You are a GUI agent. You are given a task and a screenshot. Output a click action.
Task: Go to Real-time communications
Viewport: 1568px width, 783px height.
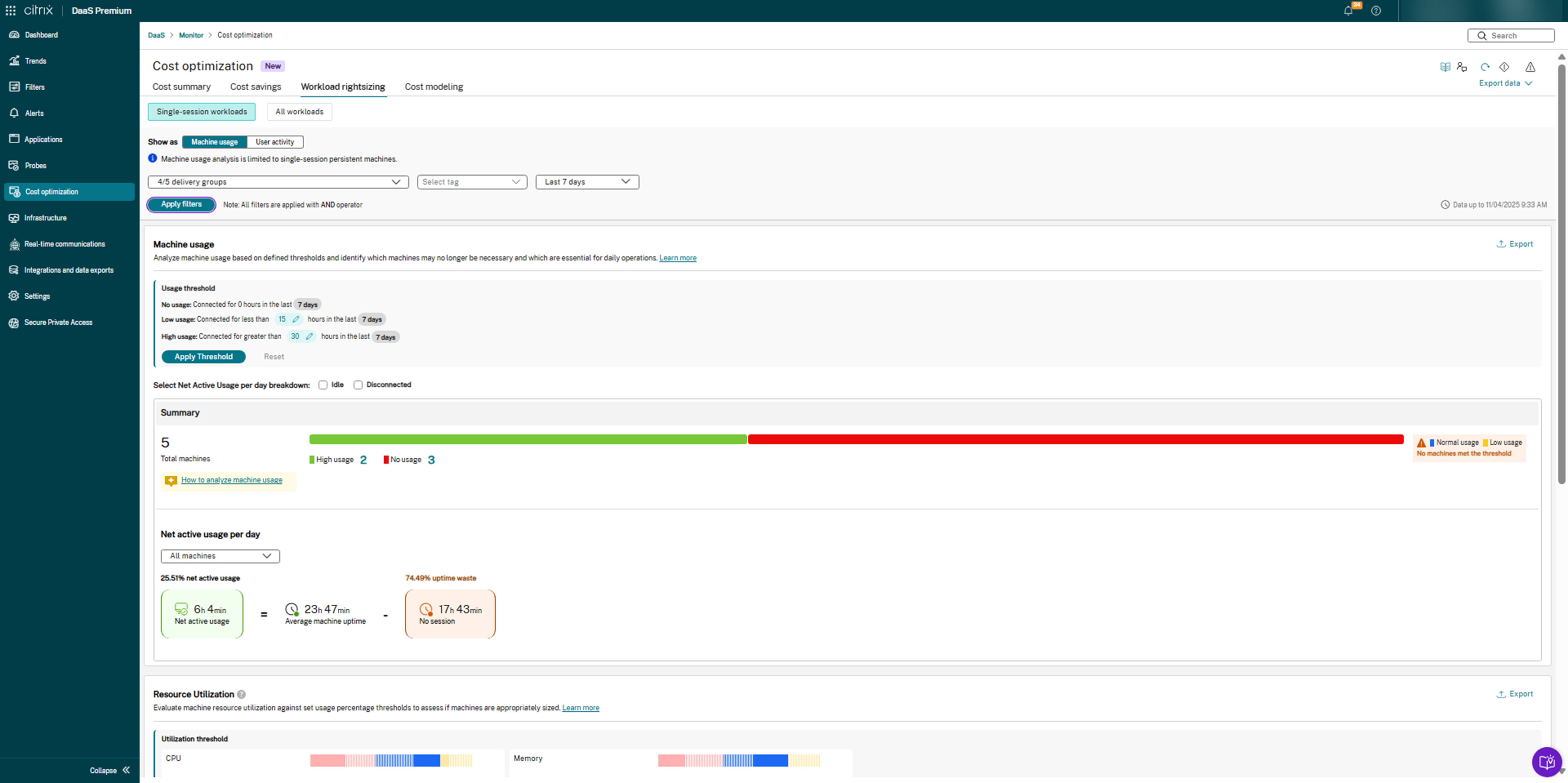pos(65,243)
